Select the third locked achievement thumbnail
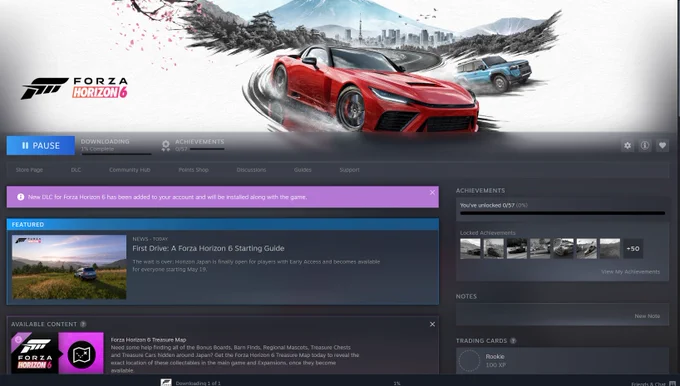 (x=517, y=249)
